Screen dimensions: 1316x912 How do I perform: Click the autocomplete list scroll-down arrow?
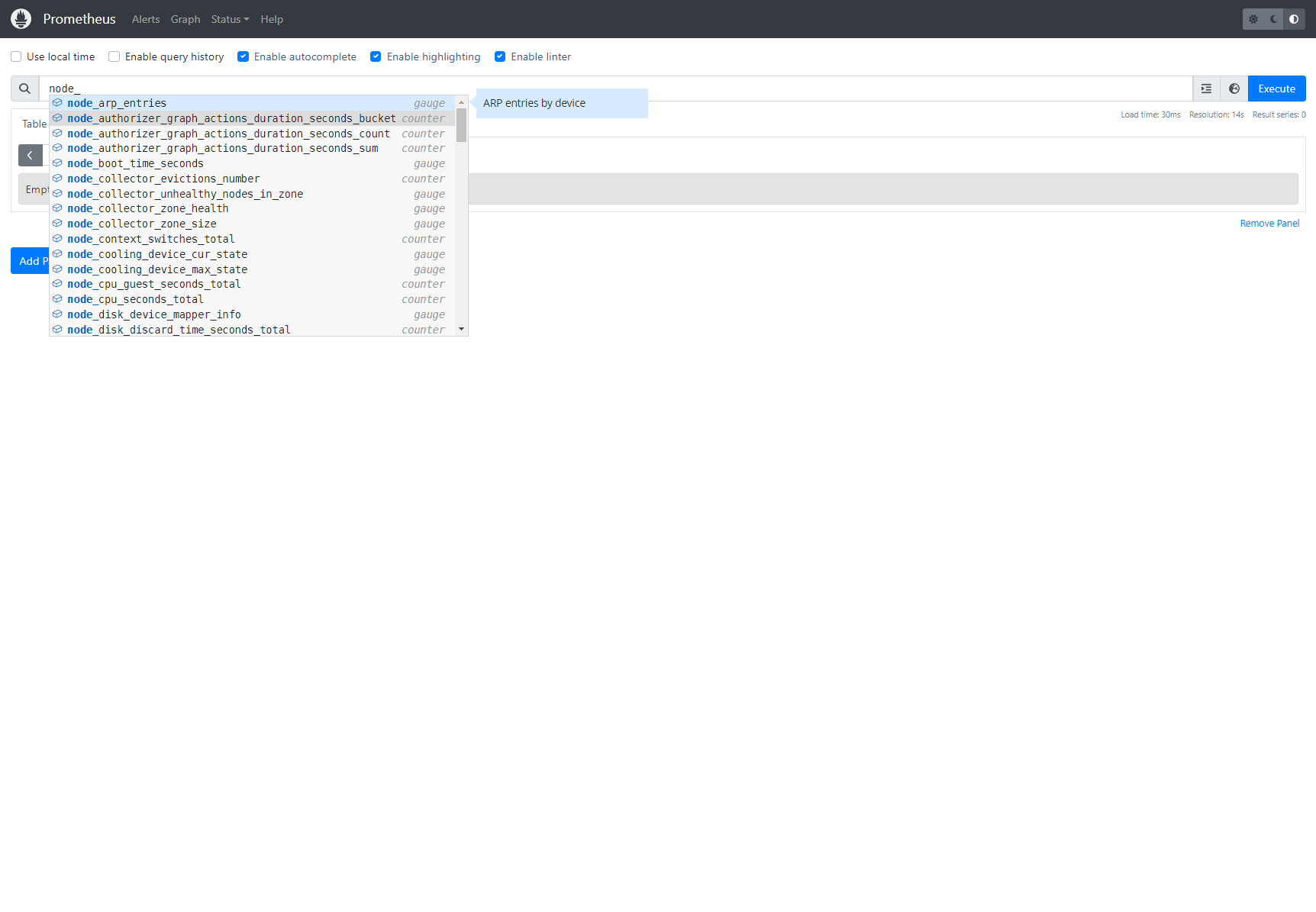(461, 329)
